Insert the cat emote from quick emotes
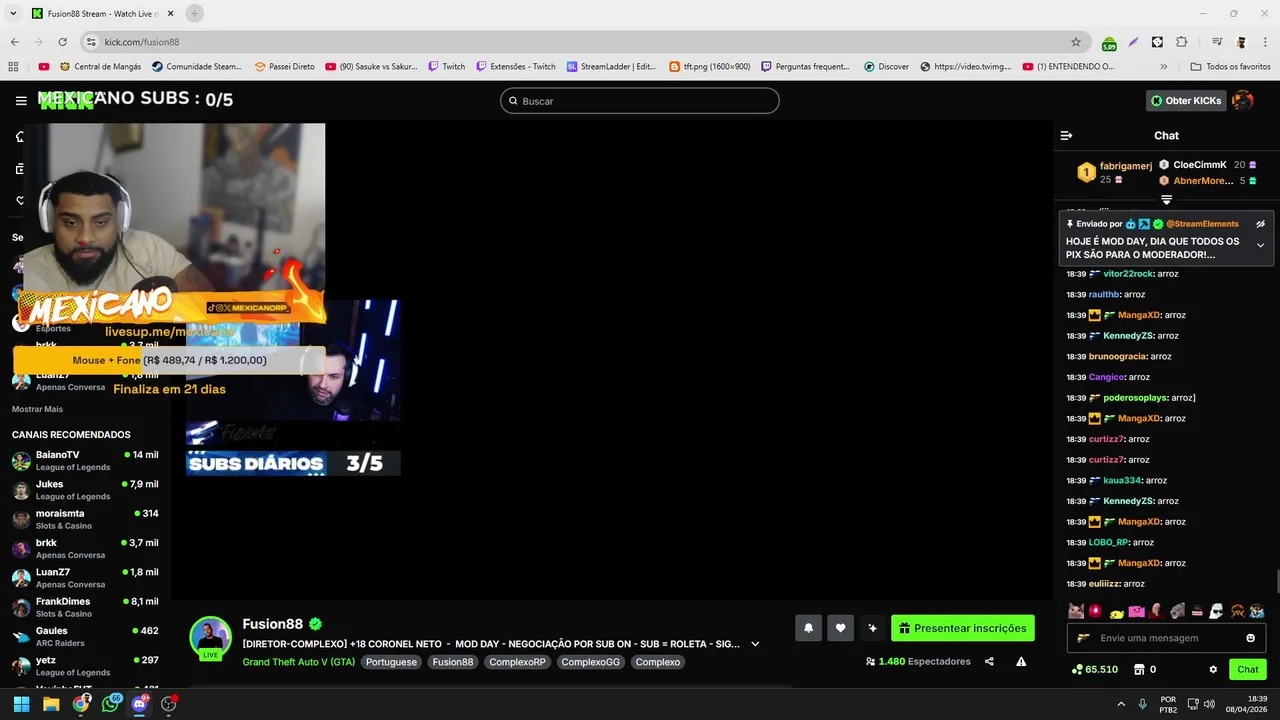The image size is (1280, 720). click(1076, 611)
